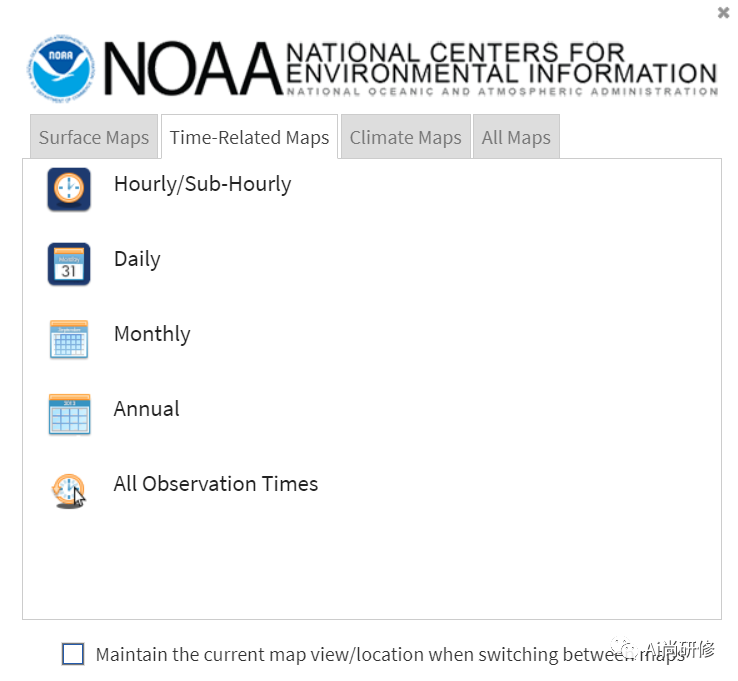Close the dialog with the X icon
The image size is (738, 681).
coord(723,13)
